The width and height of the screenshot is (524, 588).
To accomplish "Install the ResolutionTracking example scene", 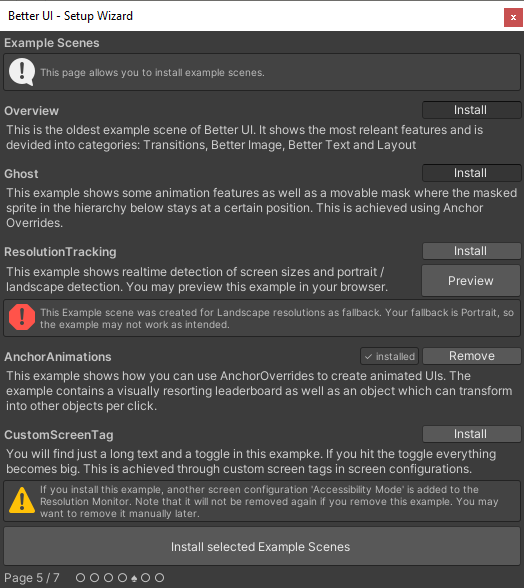I will tap(471, 251).
